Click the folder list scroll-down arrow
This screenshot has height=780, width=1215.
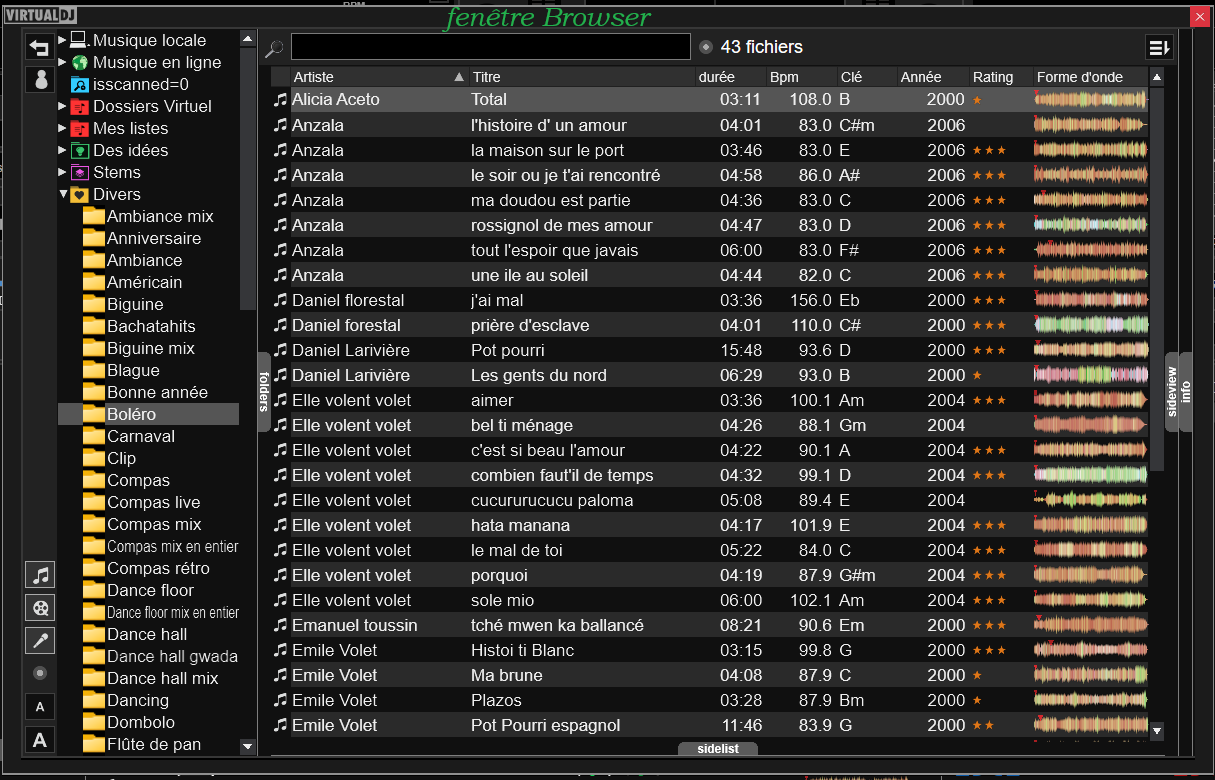[248, 746]
